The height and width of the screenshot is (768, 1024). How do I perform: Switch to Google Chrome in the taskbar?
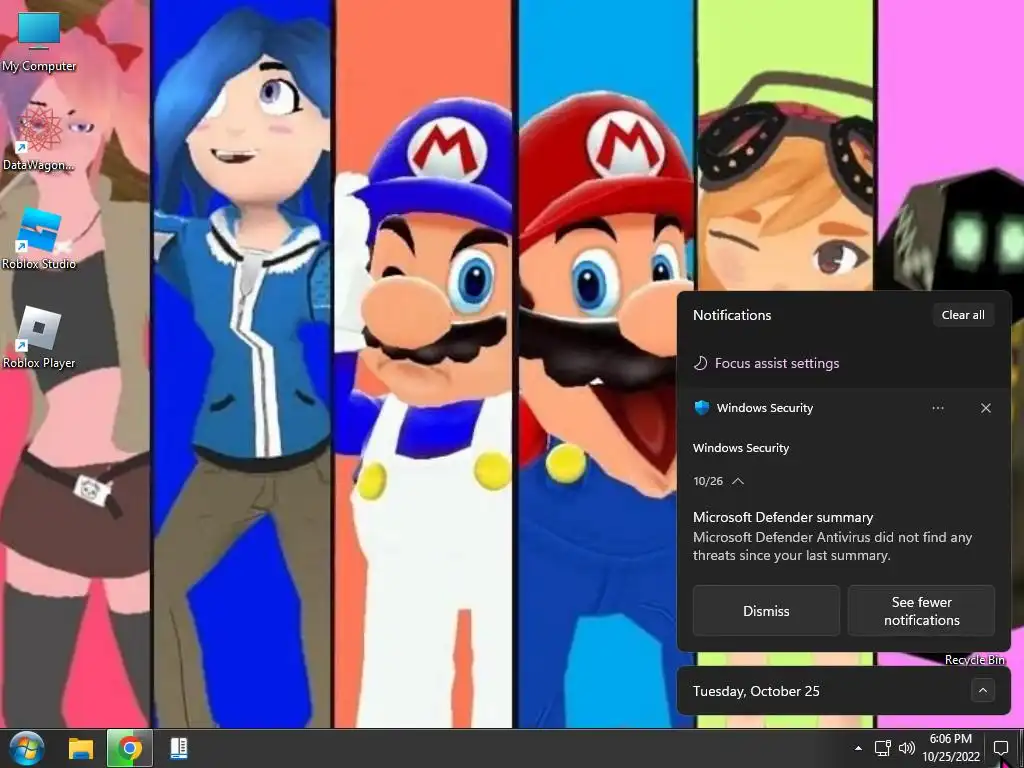(129, 748)
